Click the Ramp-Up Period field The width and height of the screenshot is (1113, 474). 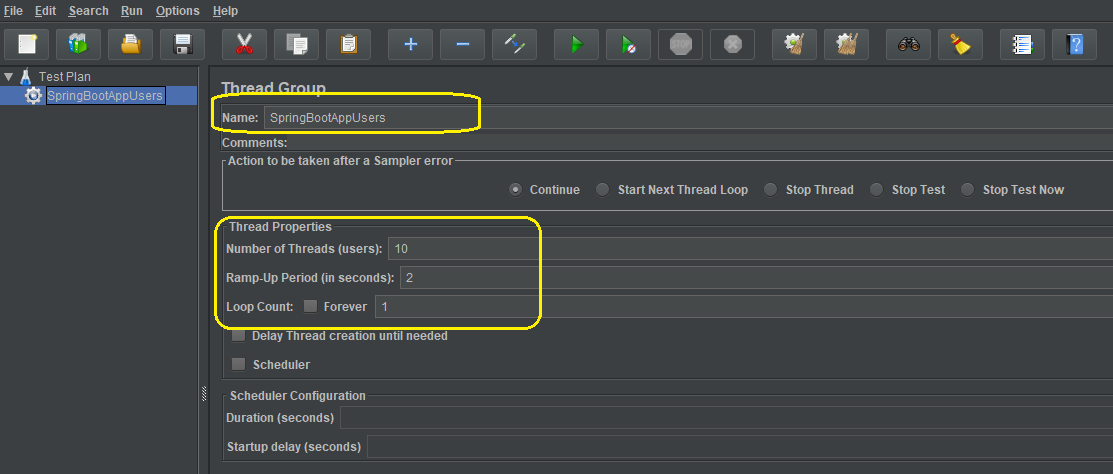756,277
